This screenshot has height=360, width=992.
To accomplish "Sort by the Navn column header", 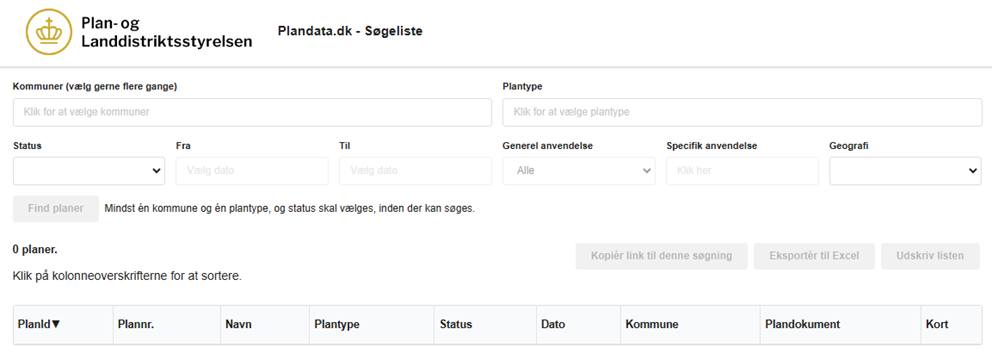I will 239,325.
